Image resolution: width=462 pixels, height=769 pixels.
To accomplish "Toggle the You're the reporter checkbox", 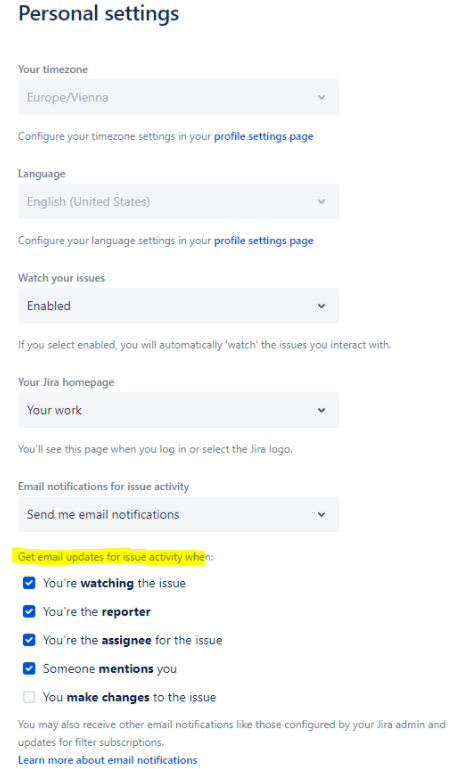I will pos(29,611).
